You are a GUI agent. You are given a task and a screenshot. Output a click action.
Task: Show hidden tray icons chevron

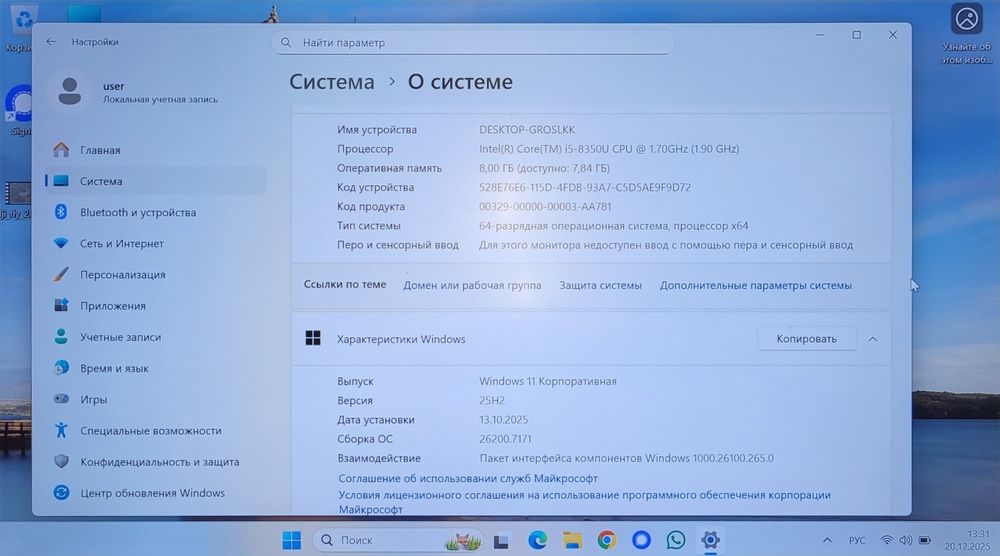(827, 541)
